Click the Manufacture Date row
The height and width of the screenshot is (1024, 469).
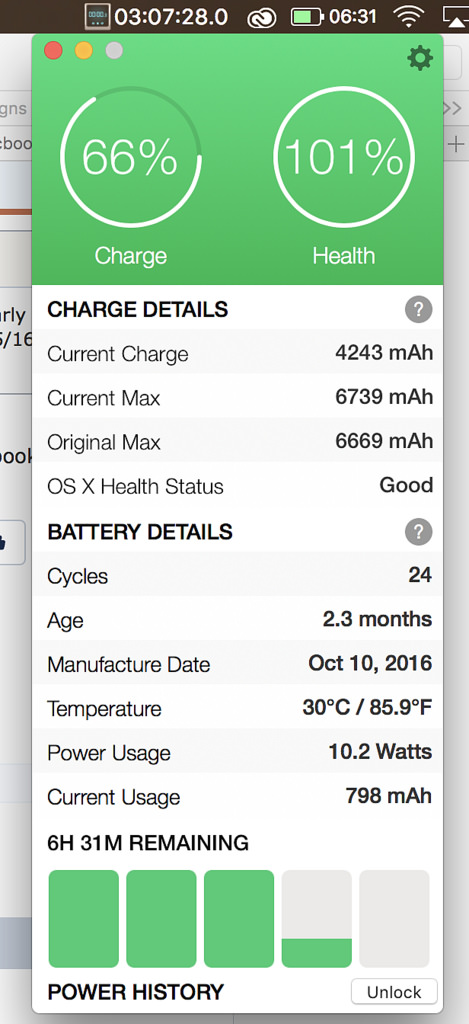[238, 664]
